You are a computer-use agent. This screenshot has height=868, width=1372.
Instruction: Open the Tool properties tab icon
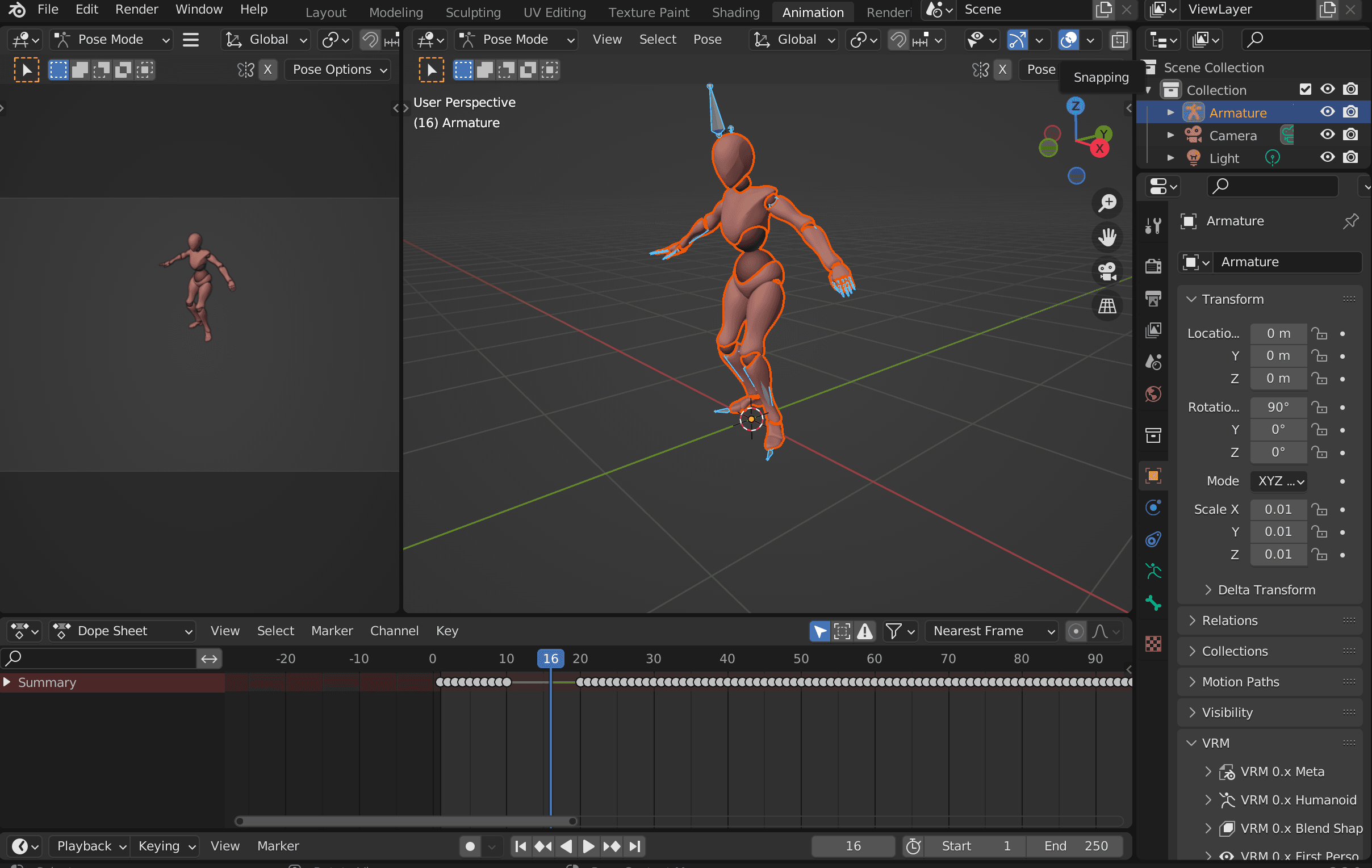click(x=1153, y=226)
